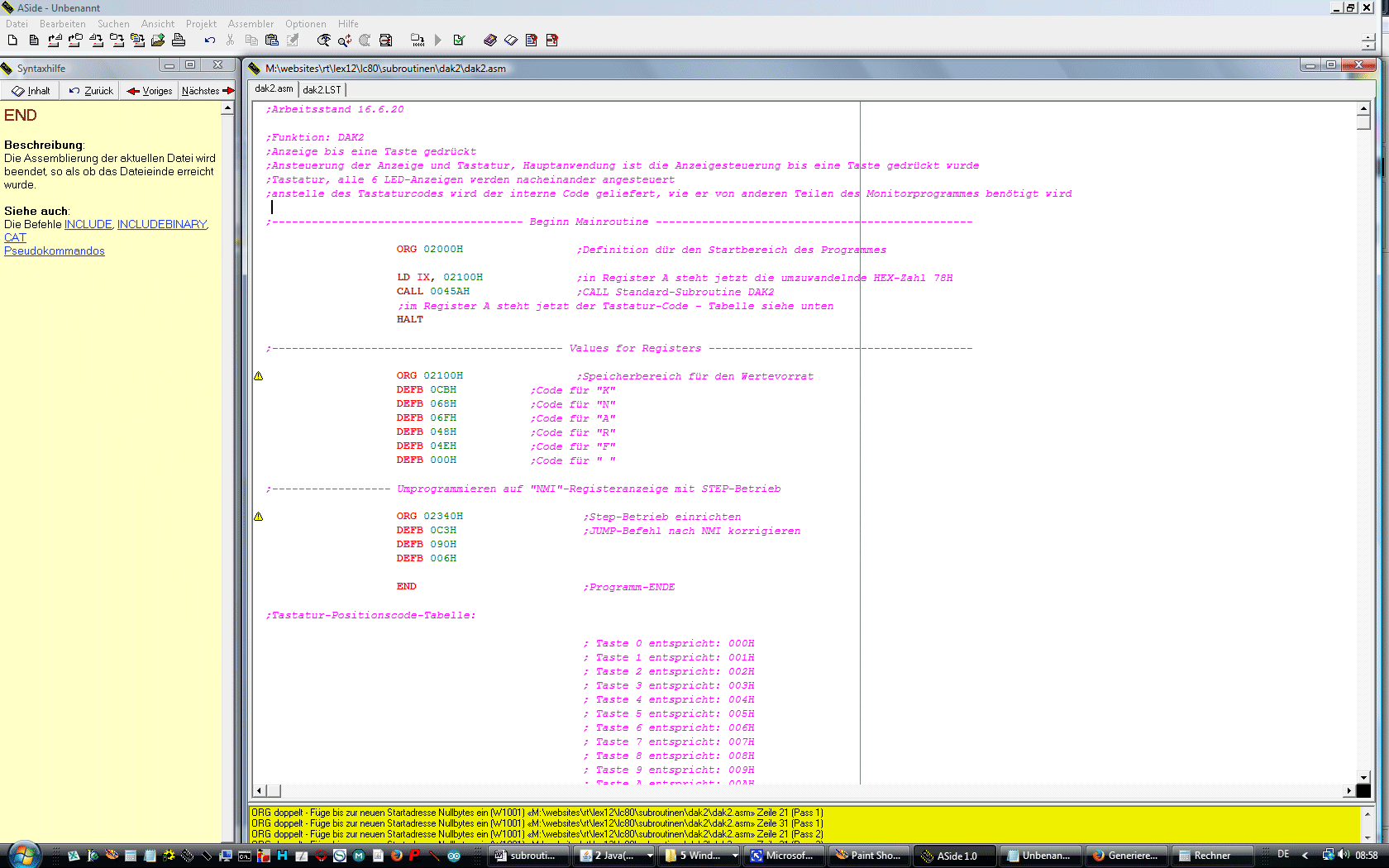Viewport: 1389px width, 868px height.
Task: Click the new document with text icon
Action: tap(34, 40)
